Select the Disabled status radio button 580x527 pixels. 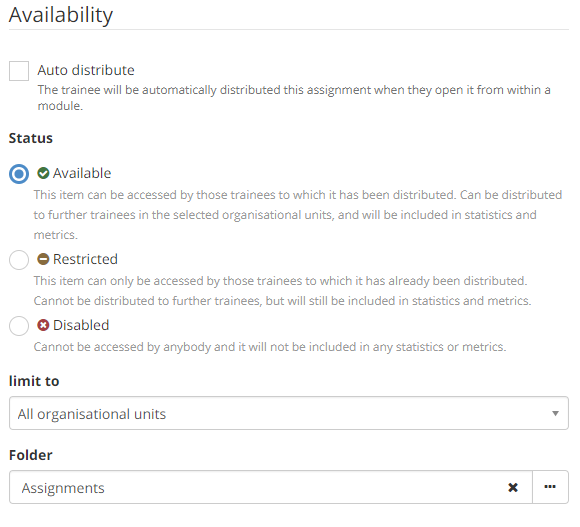19,326
